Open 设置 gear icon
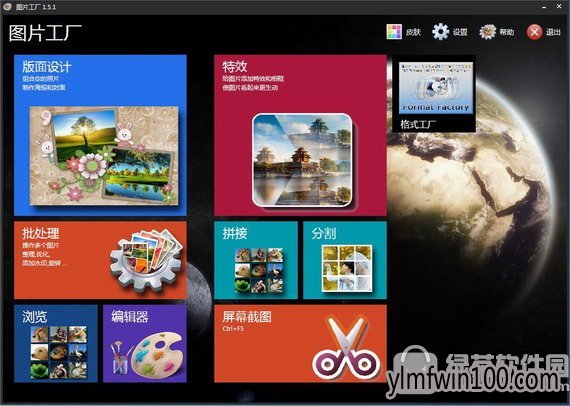Viewport: 570px width, 406px height. point(441,32)
